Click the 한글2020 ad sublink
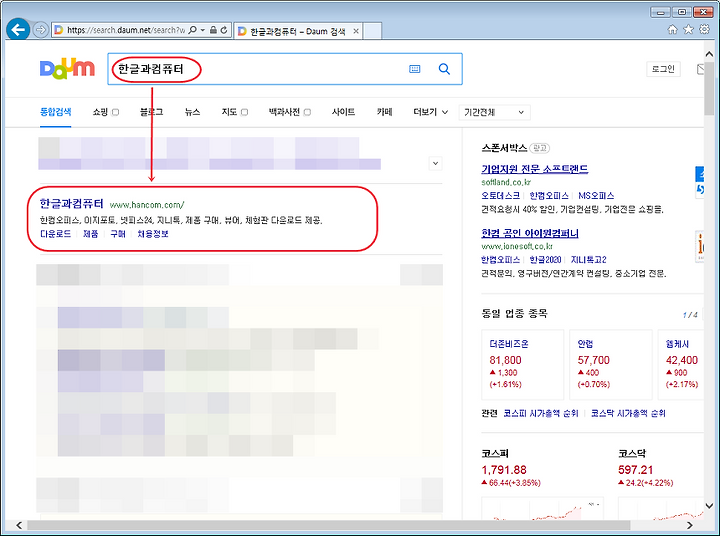This screenshot has width=720, height=536. (545, 260)
